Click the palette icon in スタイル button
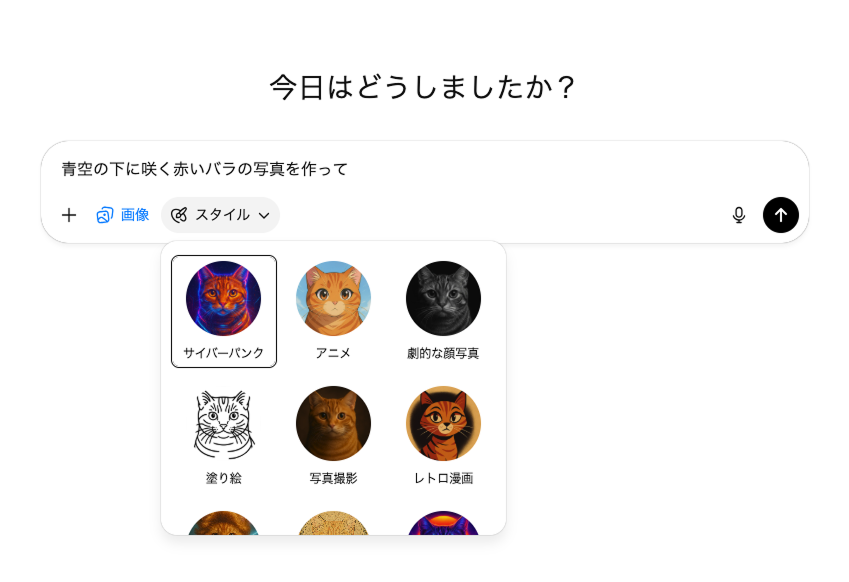Screen dimensions: 849x582 coord(179,215)
